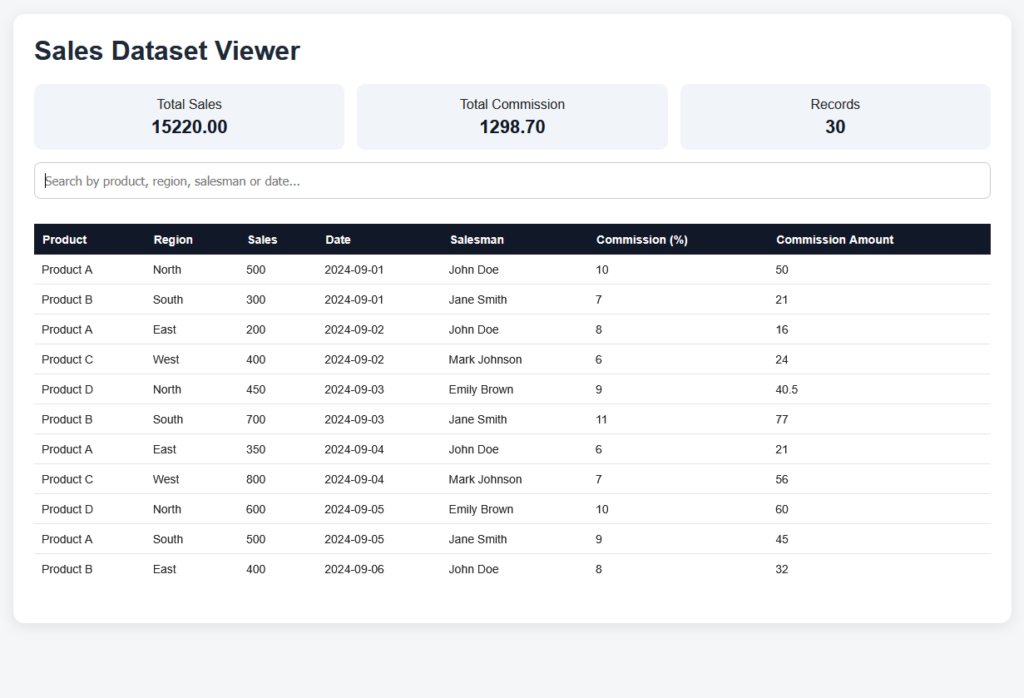1024x698 pixels.
Task: Click Commission Amount 24 cell
Action: (x=782, y=360)
